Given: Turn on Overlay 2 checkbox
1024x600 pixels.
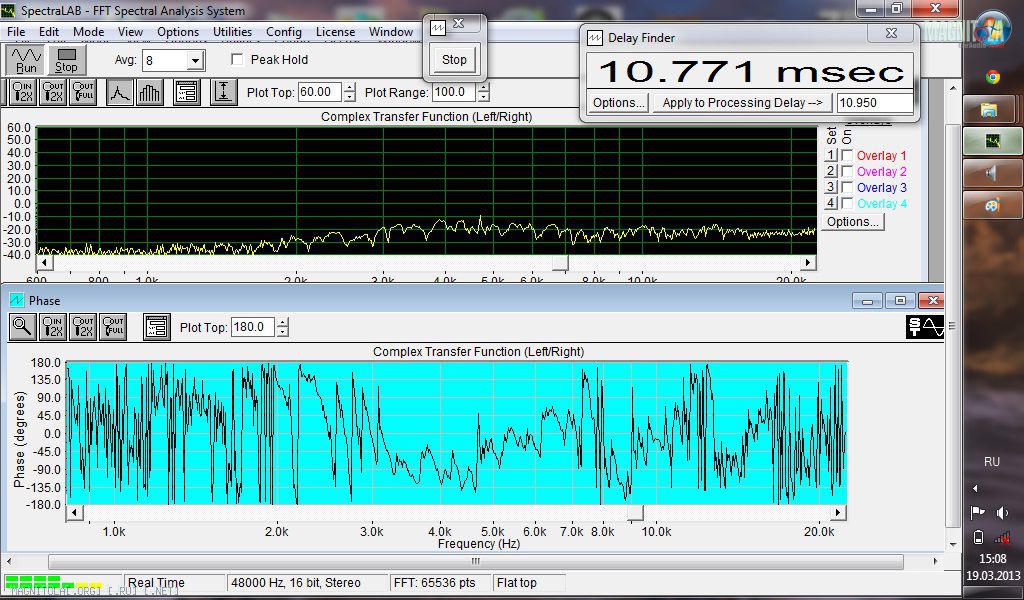Looking at the screenshot, I should pyautogui.click(x=848, y=171).
